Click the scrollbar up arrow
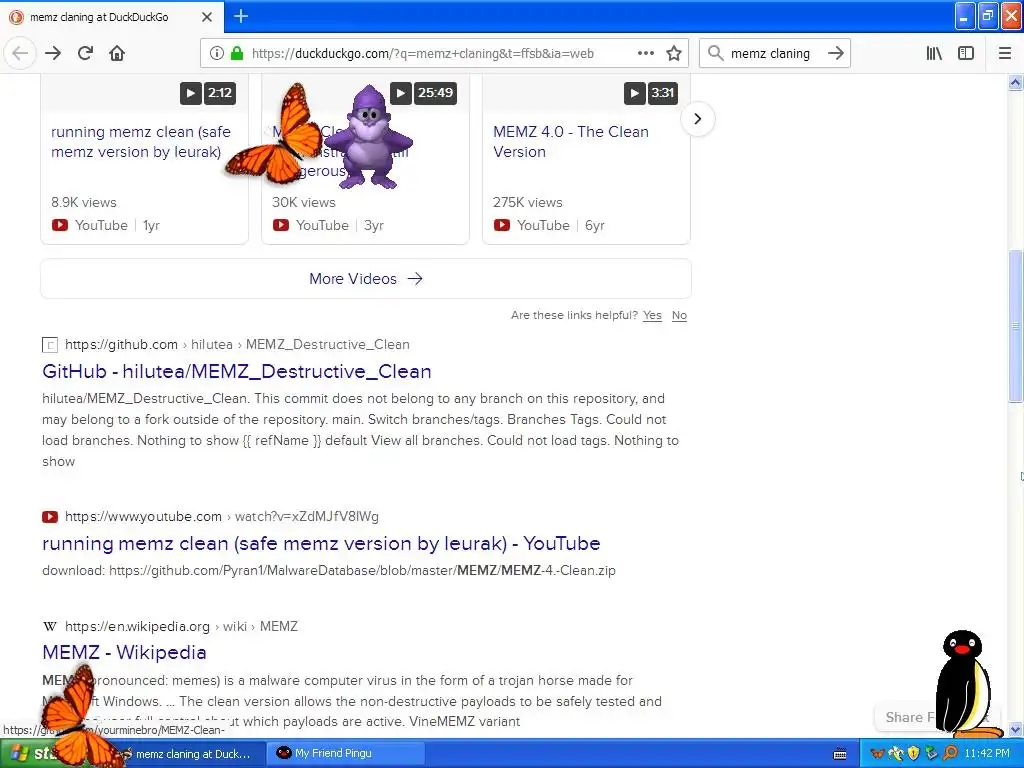 (x=1015, y=82)
